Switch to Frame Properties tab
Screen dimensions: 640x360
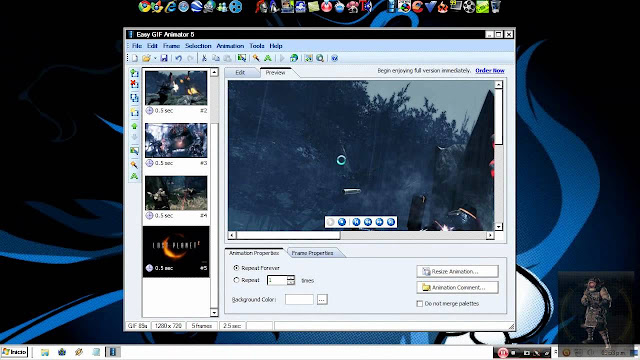click(312, 253)
